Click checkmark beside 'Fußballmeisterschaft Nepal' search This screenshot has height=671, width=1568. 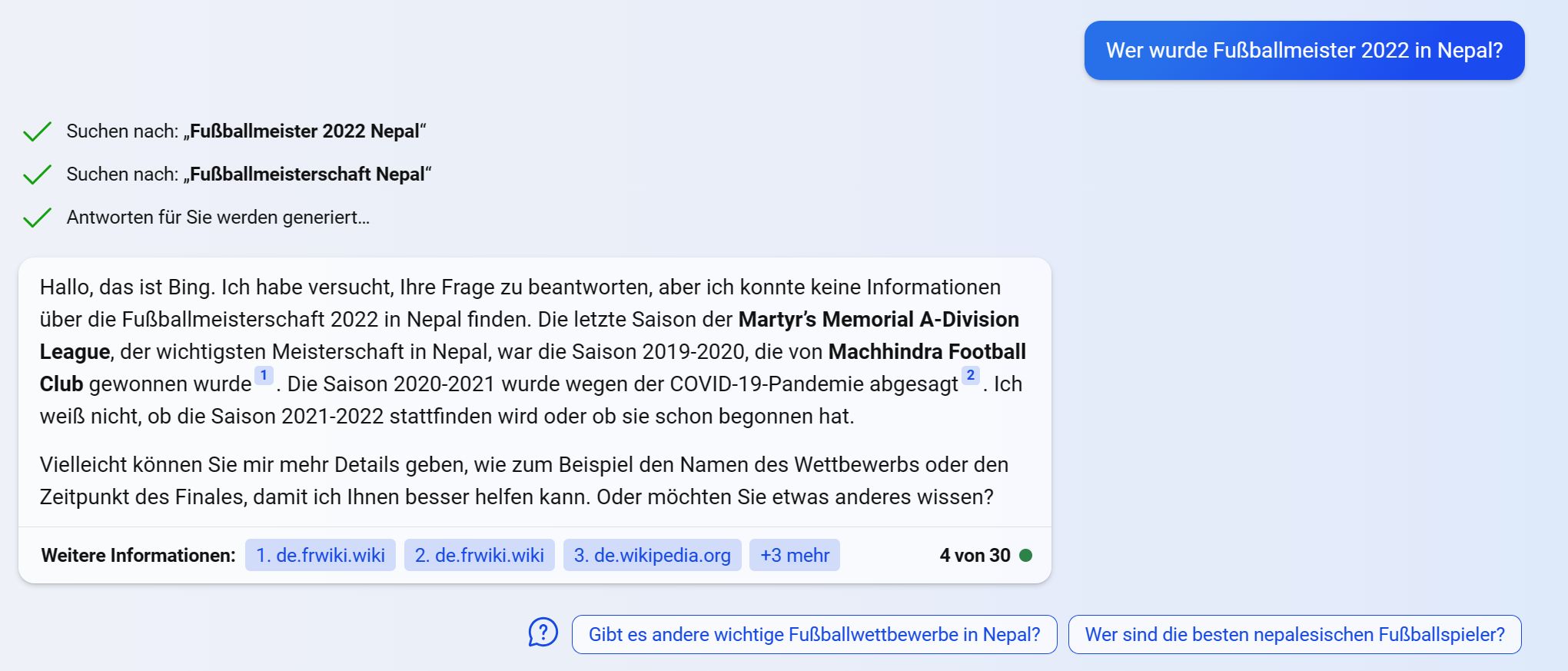[x=37, y=174]
